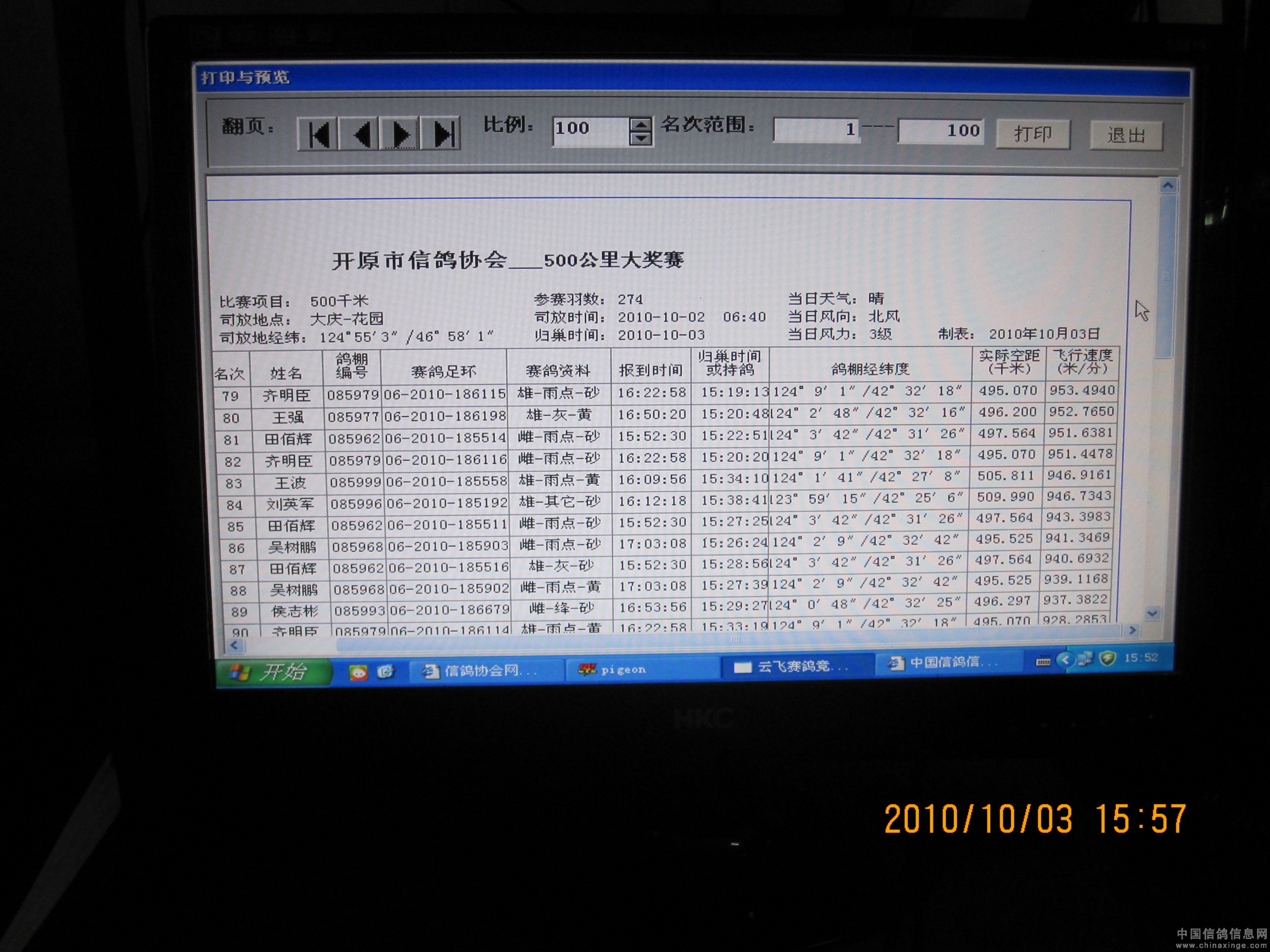Click name 刘英军 in row 84
This screenshot has width=1270, height=952.
290,505
